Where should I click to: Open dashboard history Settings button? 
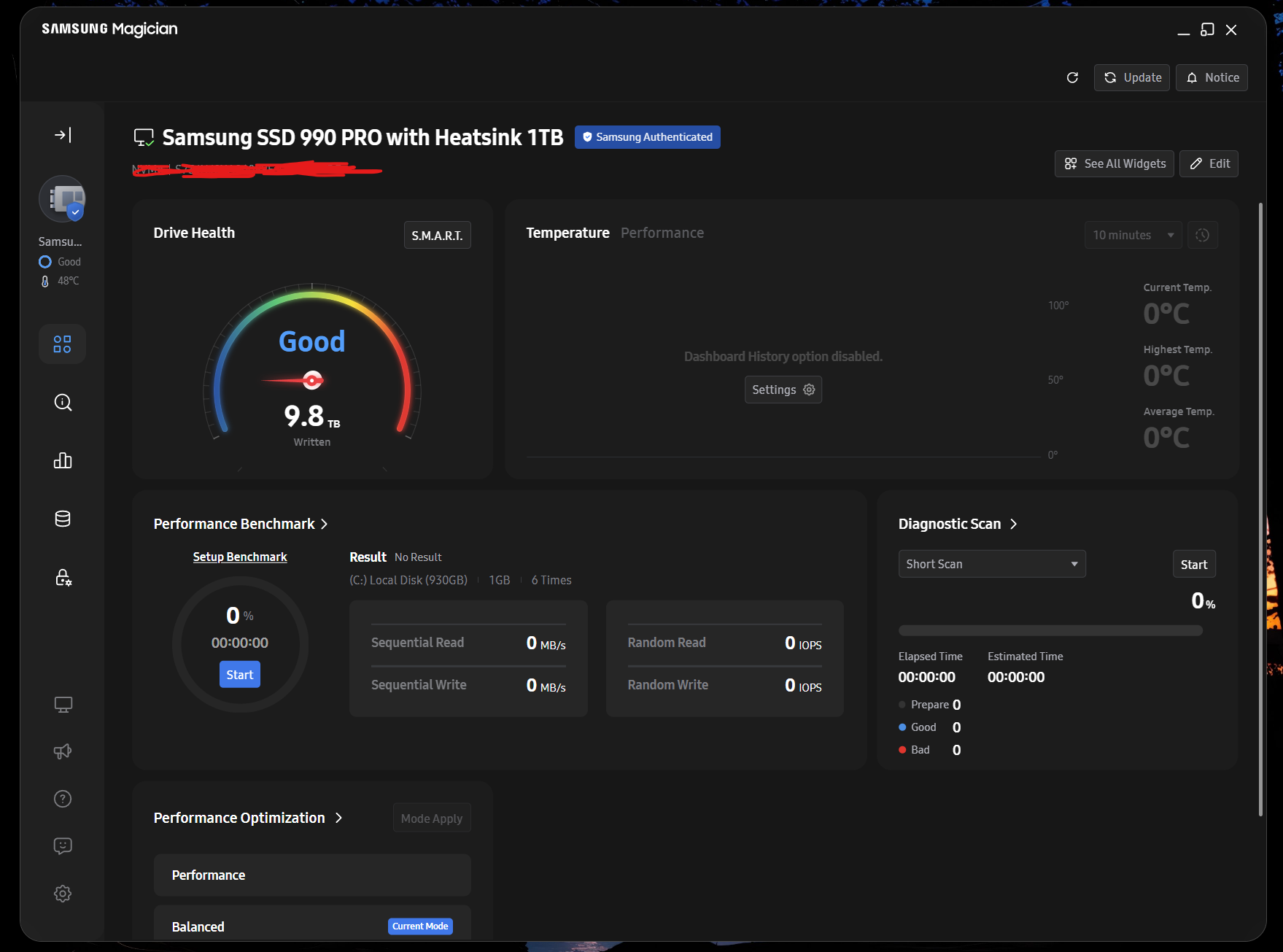(783, 390)
